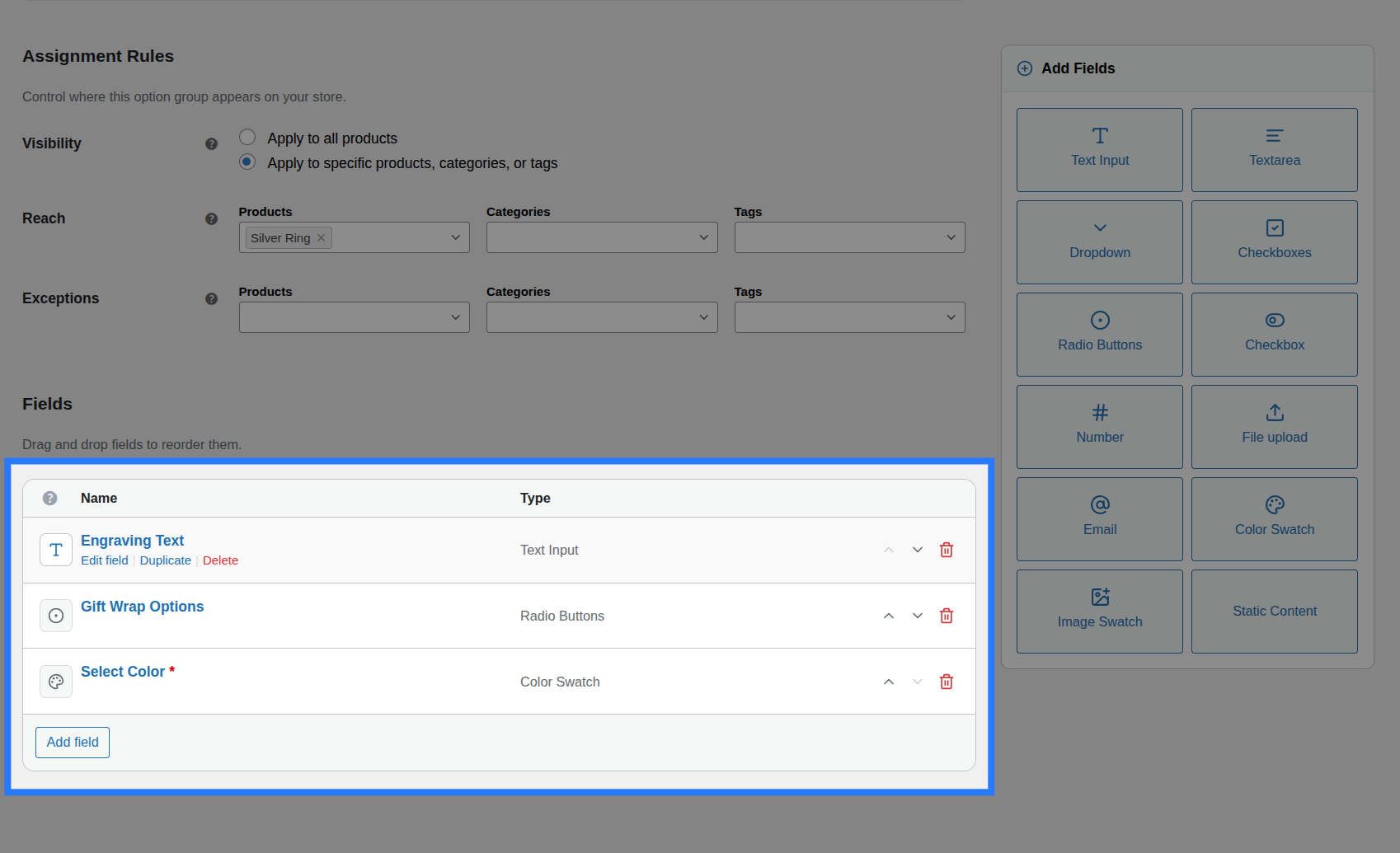Add a Number field
The image size is (1400, 853).
click(1099, 427)
